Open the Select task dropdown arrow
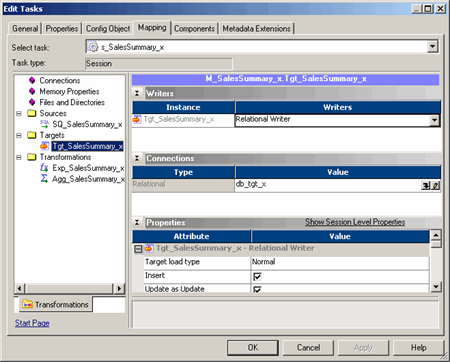The image size is (450, 362). point(432,47)
